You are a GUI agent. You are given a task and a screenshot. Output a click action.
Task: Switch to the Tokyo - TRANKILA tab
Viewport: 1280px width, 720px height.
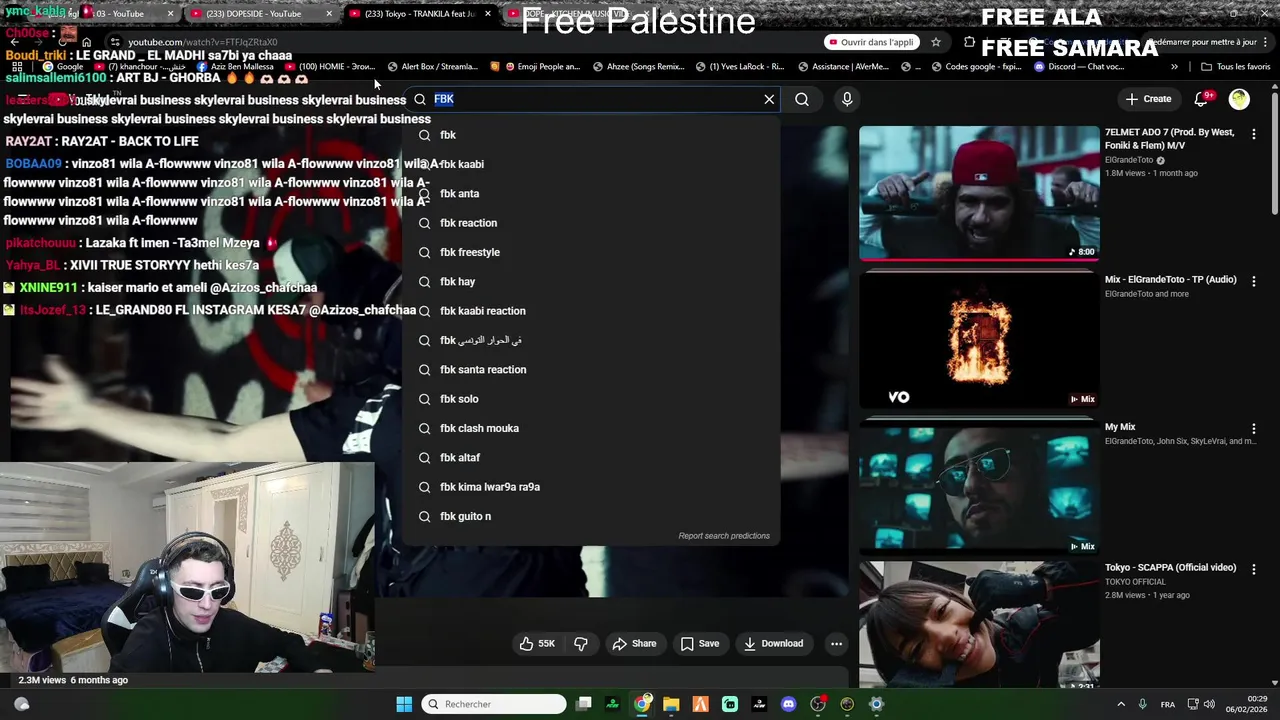[x=420, y=14]
